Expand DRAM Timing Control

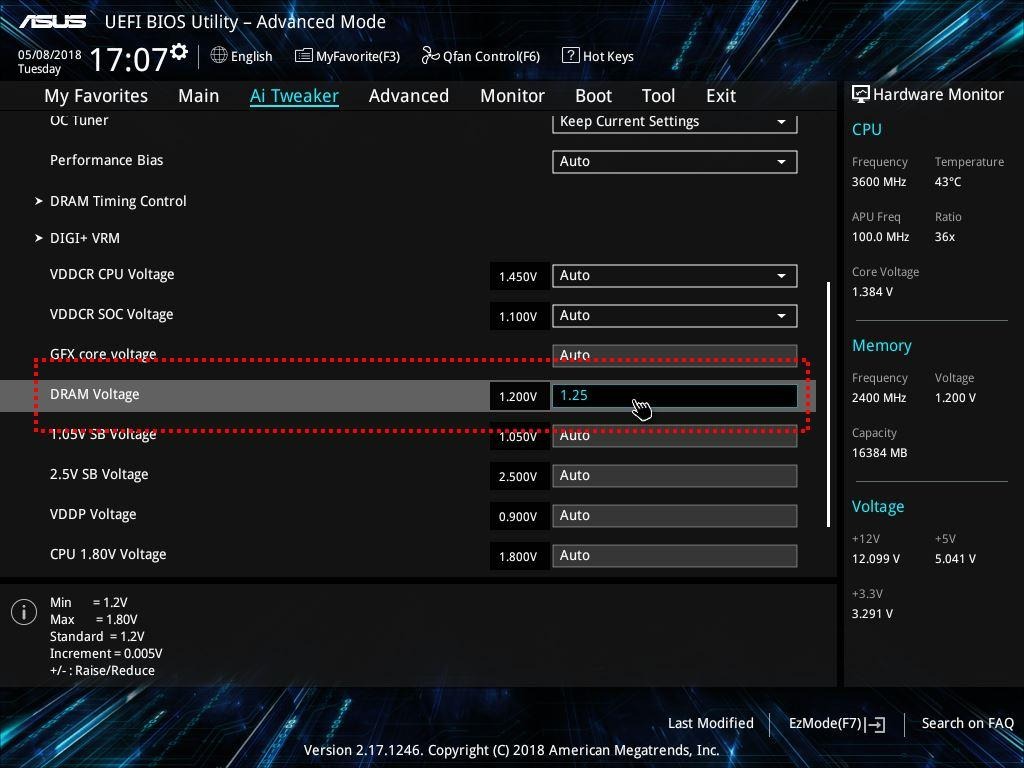point(118,201)
